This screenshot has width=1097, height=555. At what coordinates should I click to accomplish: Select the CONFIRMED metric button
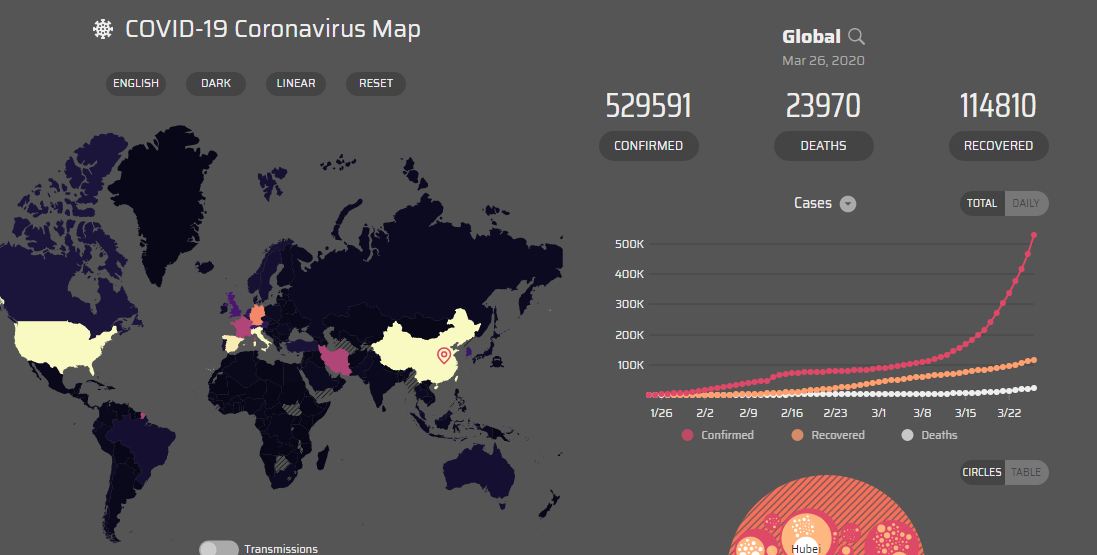click(x=649, y=146)
